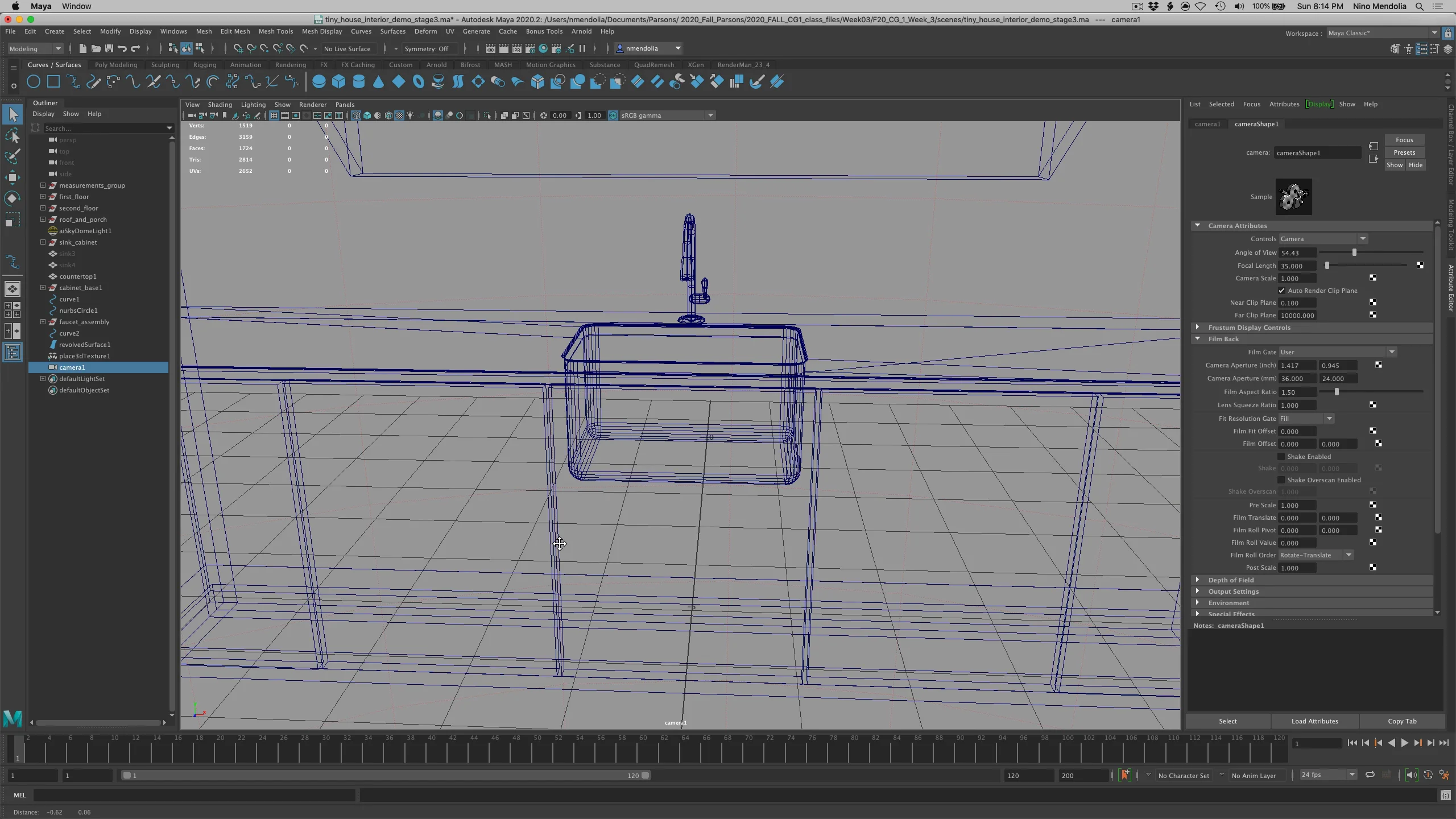Activate the Paint selection tool
This screenshot has width=1456, height=819.
(x=13, y=156)
